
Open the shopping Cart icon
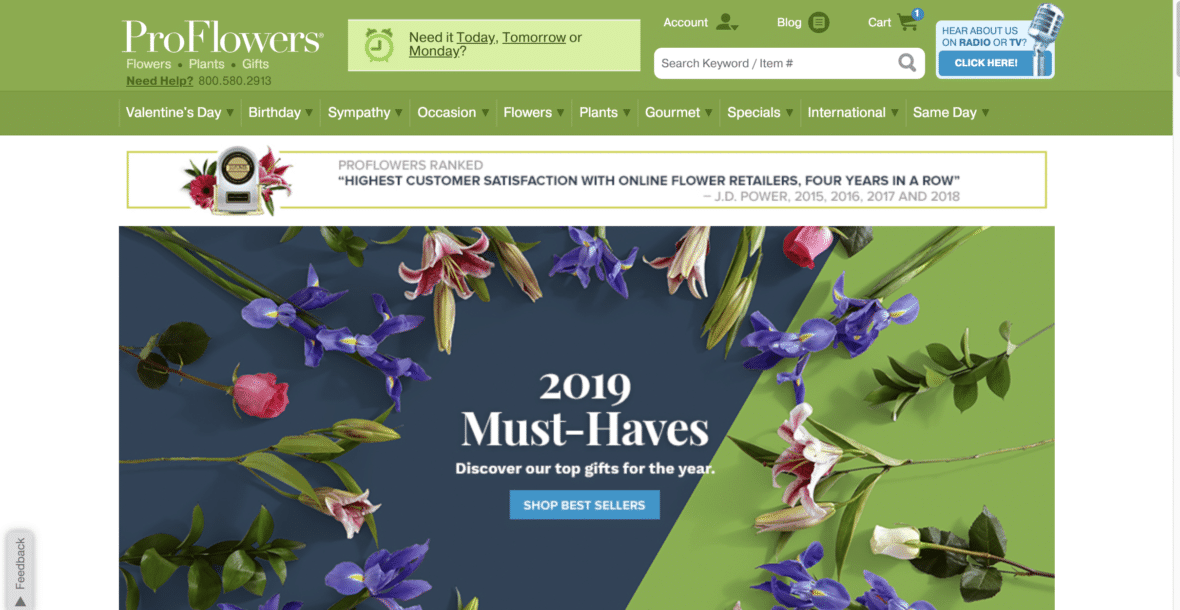pyautogui.click(x=908, y=22)
